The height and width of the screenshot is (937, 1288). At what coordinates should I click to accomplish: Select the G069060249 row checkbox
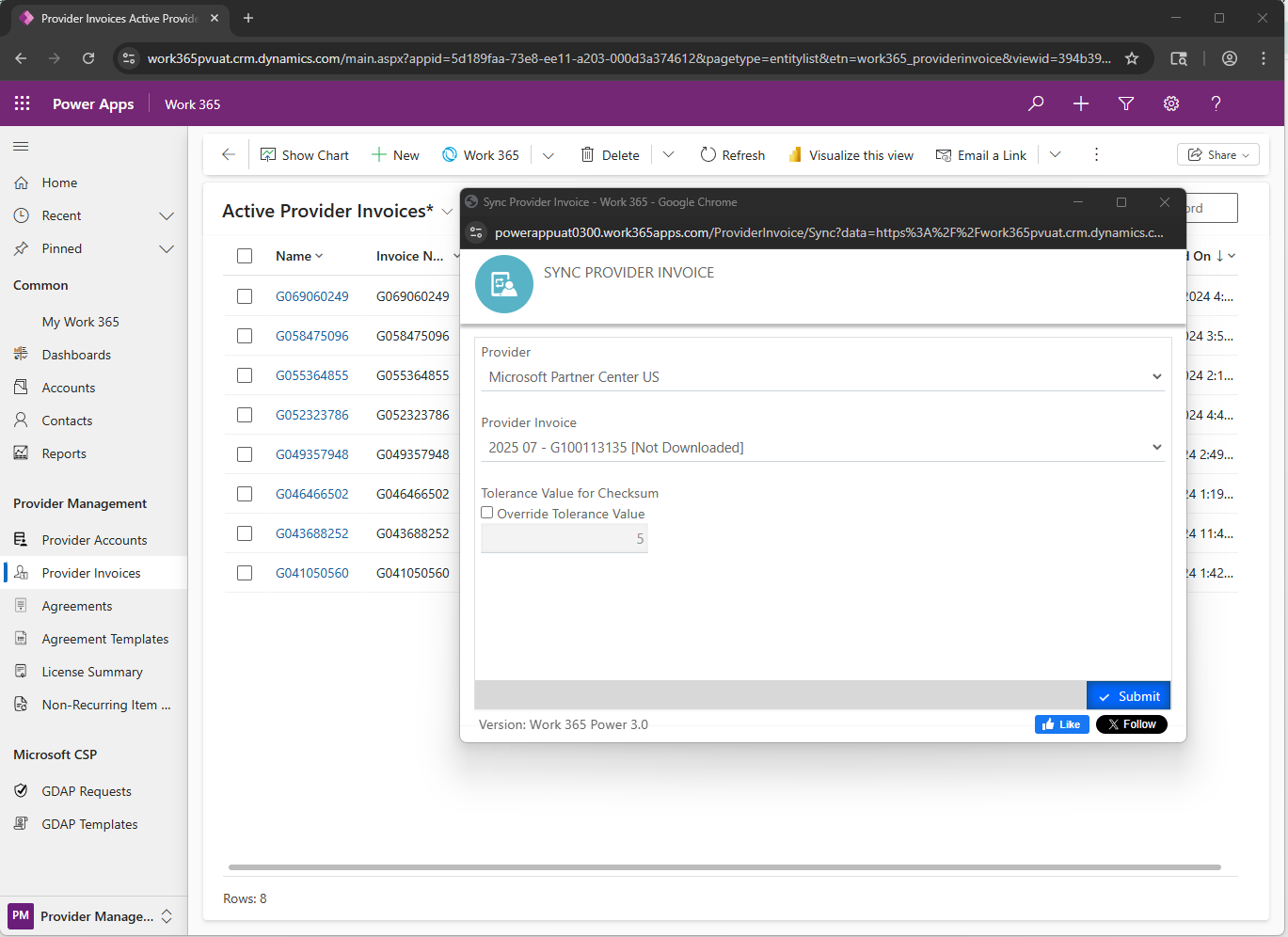click(245, 296)
